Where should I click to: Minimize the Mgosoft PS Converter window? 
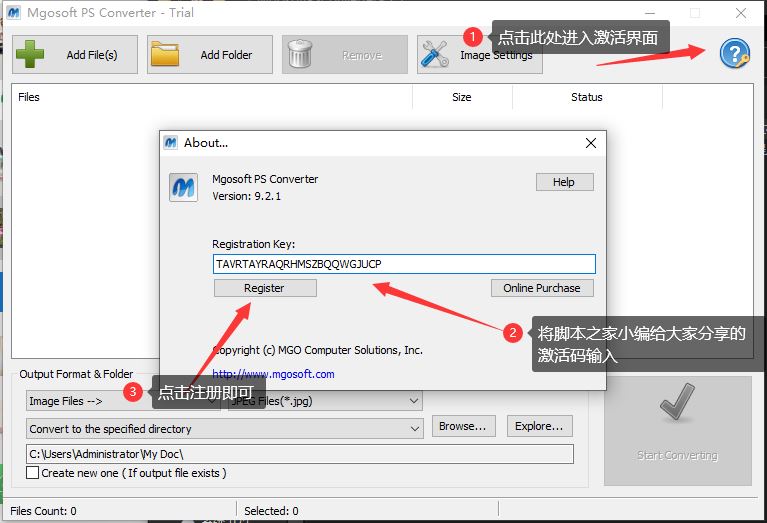[650, 13]
